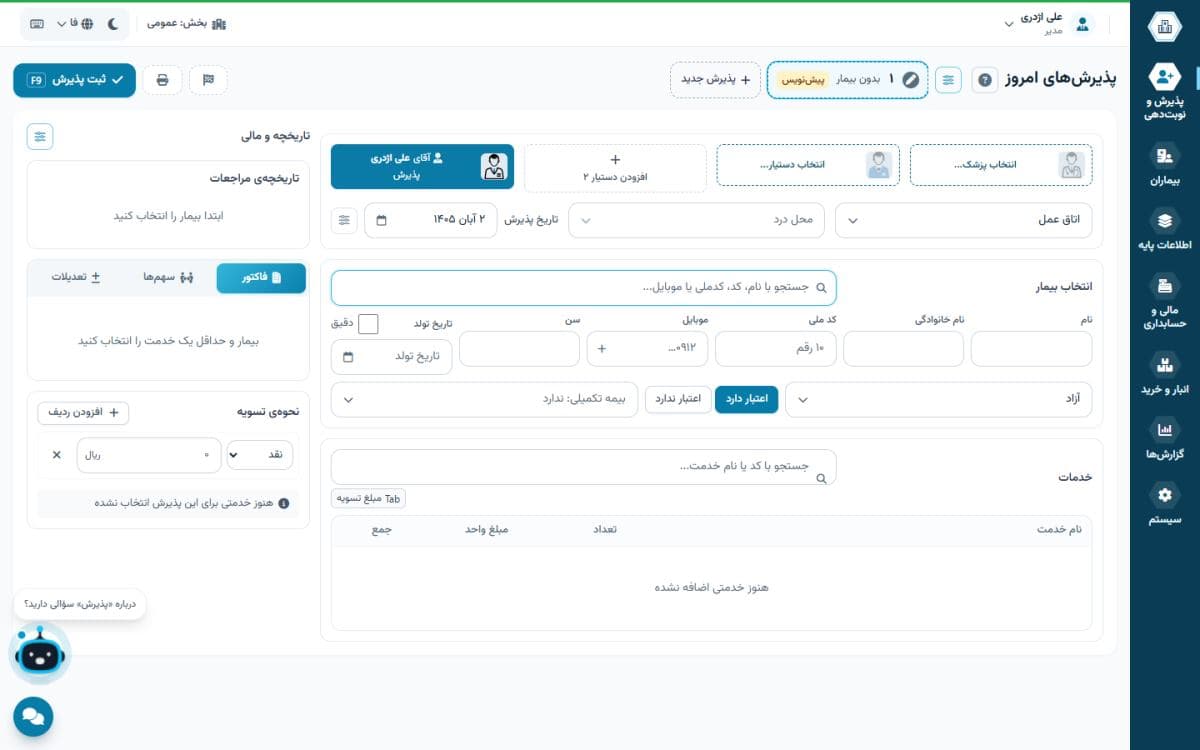Select انتخاب پزشک doctor card
1200x750 pixels.
point(1003,166)
